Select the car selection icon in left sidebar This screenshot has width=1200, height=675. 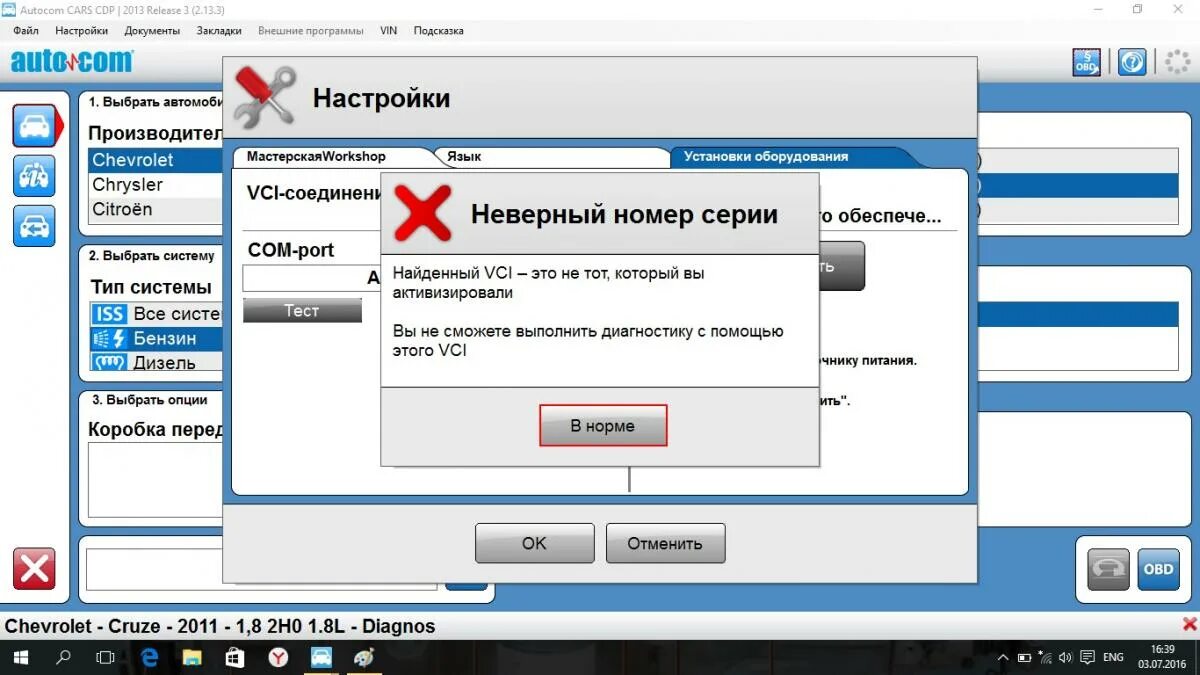pos(36,125)
